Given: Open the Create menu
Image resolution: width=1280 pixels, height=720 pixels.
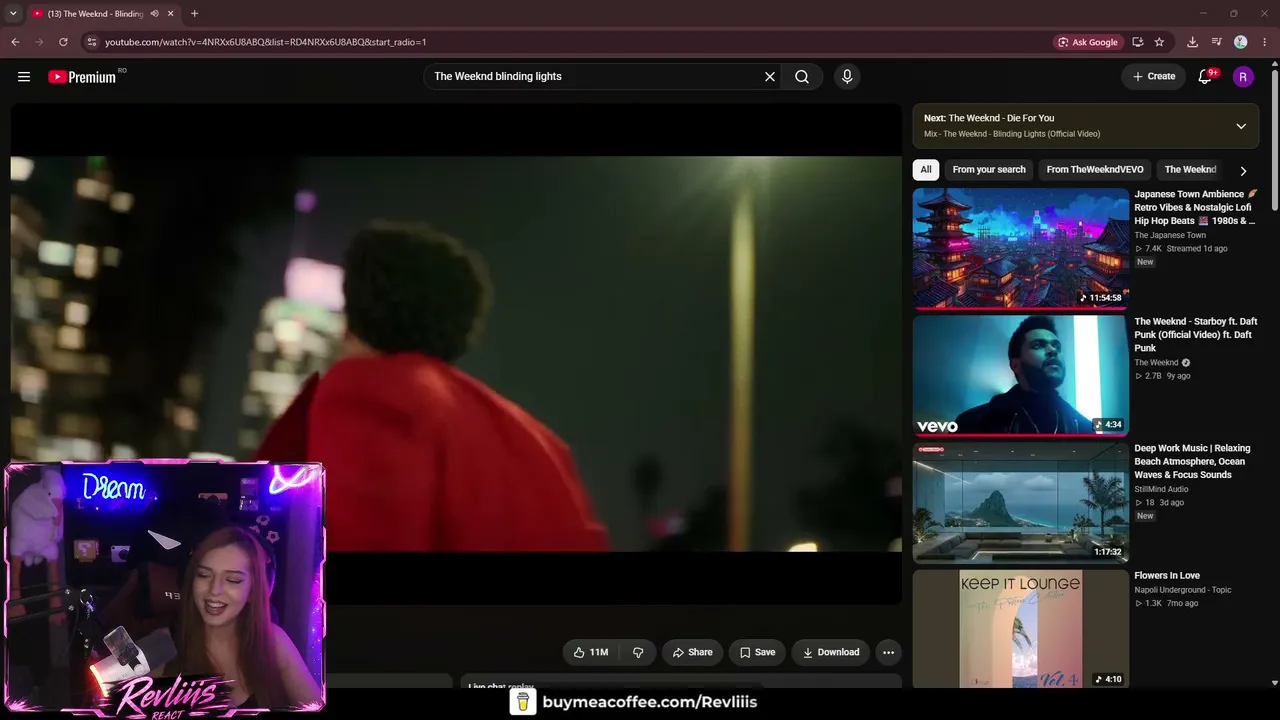Looking at the screenshot, I should pos(1154,76).
